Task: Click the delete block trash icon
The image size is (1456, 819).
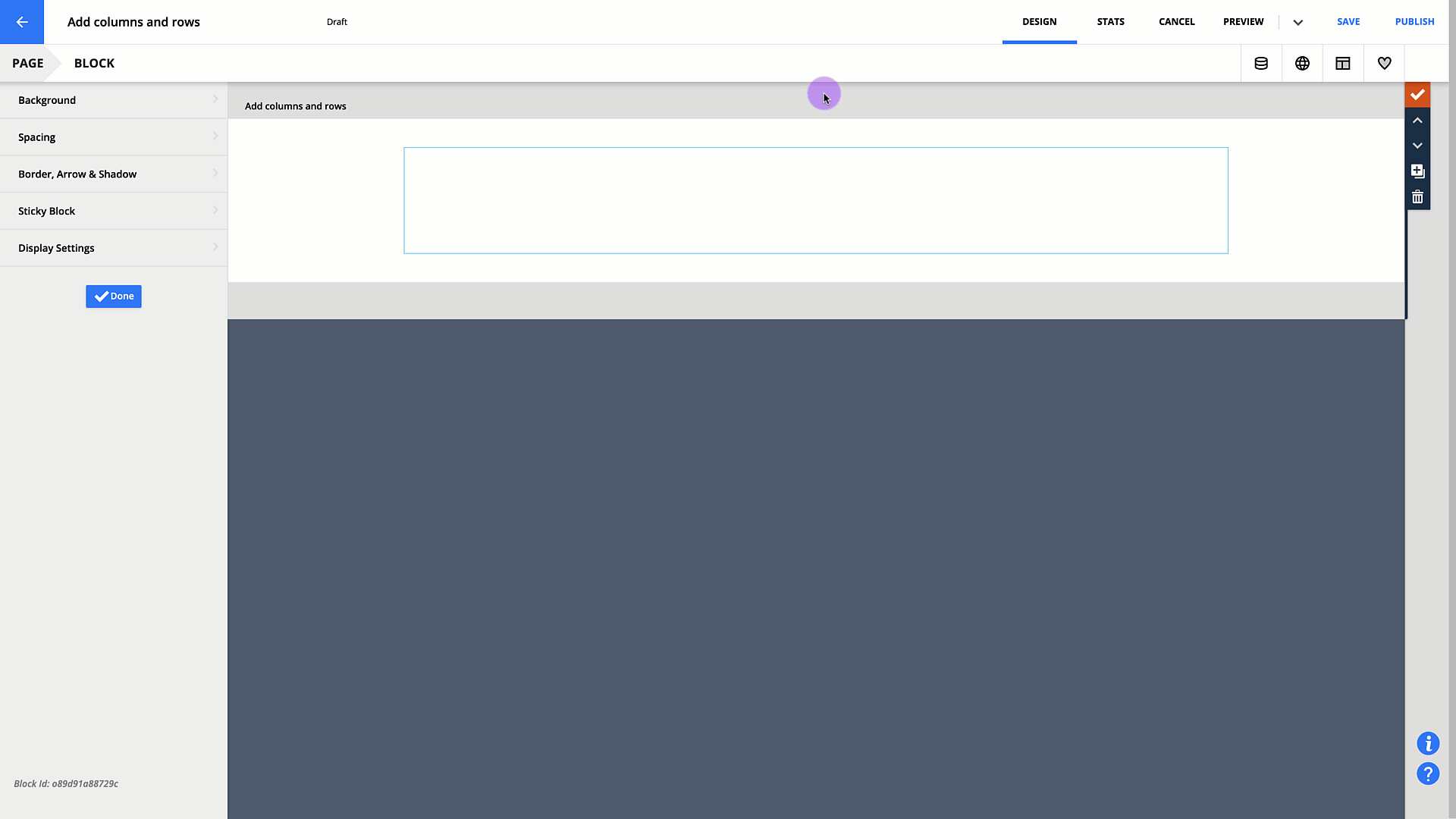Action: [1418, 197]
